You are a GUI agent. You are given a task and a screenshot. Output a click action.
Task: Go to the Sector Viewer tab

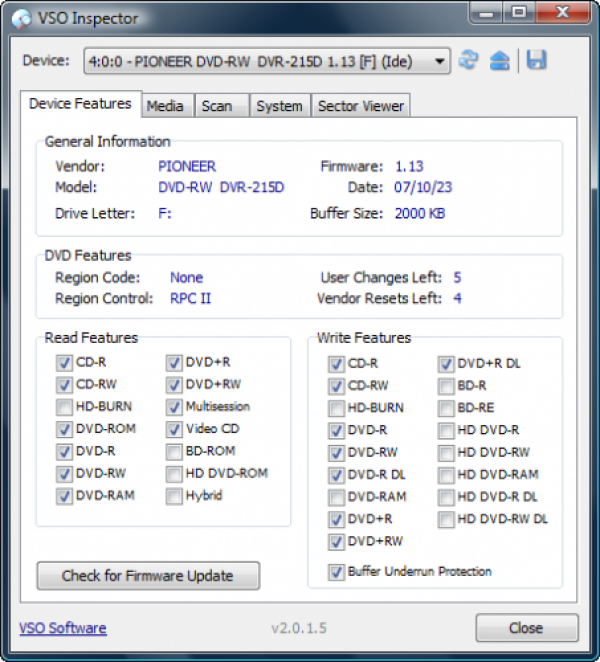361,106
